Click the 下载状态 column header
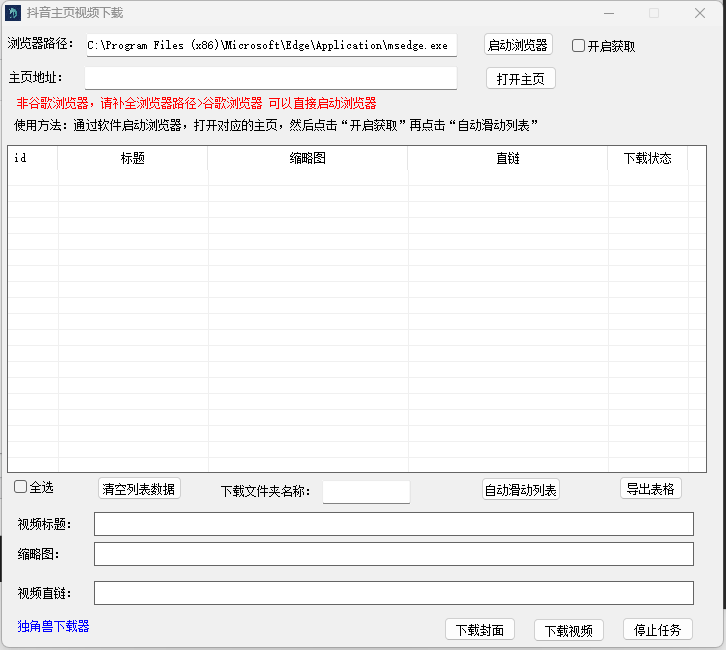726x650 pixels. point(647,159)
